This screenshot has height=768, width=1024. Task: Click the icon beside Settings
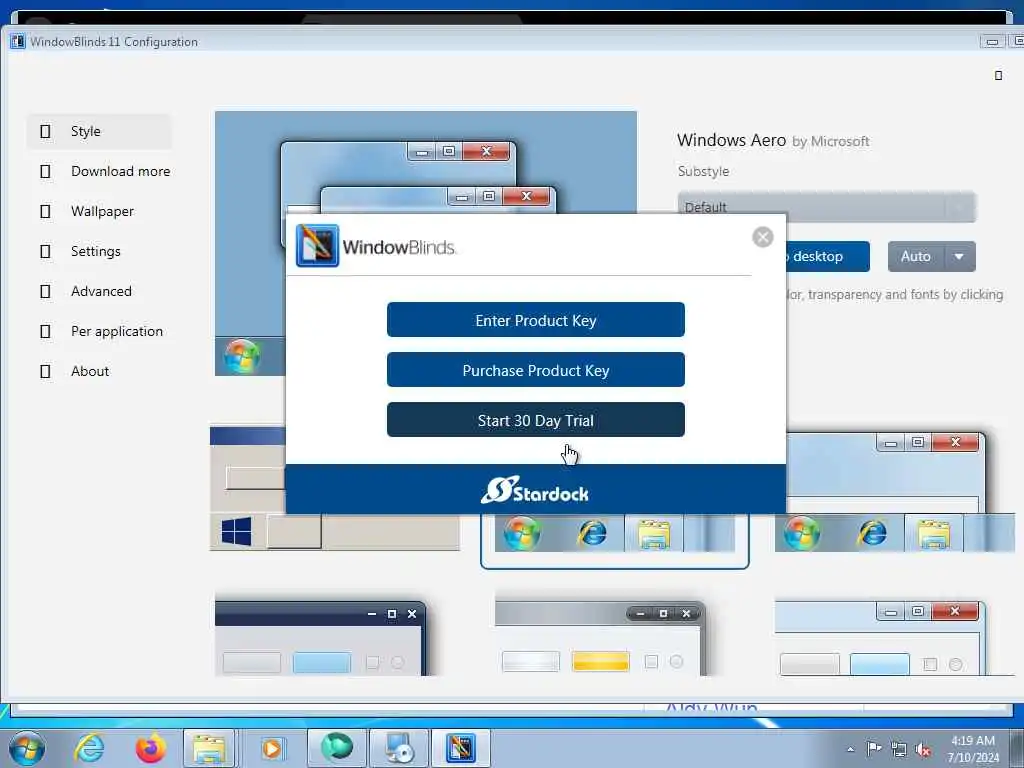pyautogui.click(x=45, y=251)
